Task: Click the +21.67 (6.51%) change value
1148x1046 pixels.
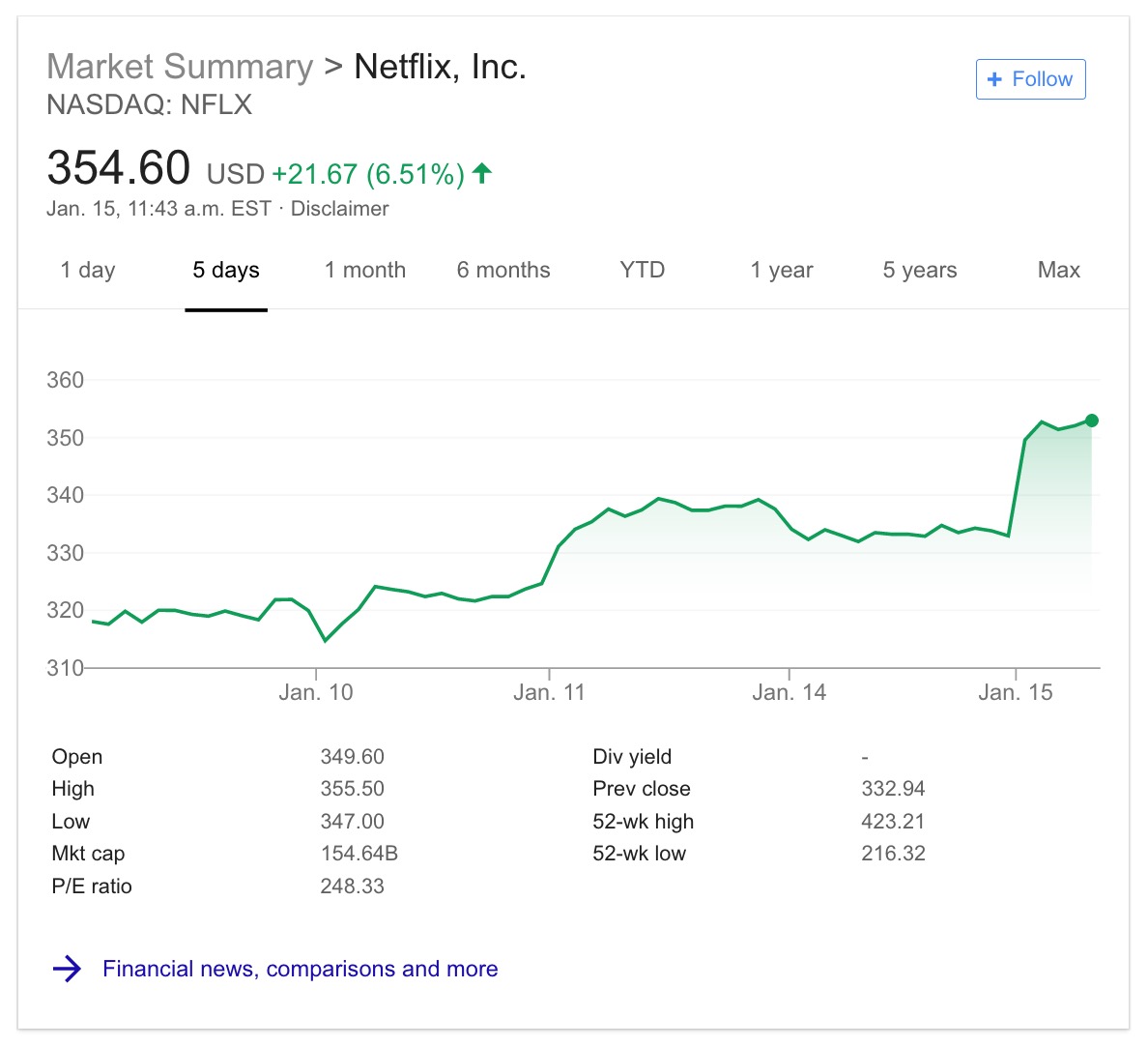Action: point(368,174)
